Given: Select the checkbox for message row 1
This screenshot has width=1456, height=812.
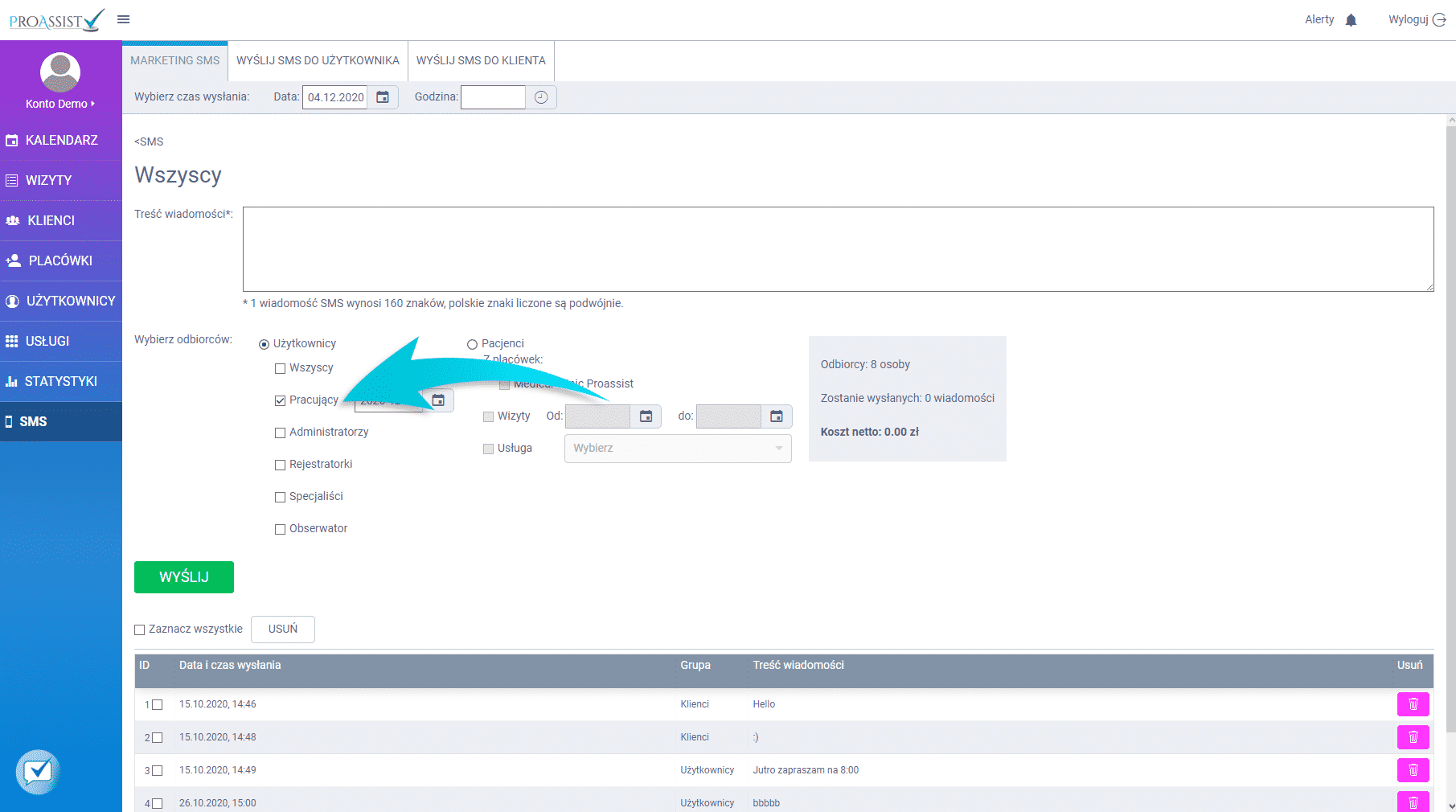Looking at the screenshot, I should tap(157, 704).
